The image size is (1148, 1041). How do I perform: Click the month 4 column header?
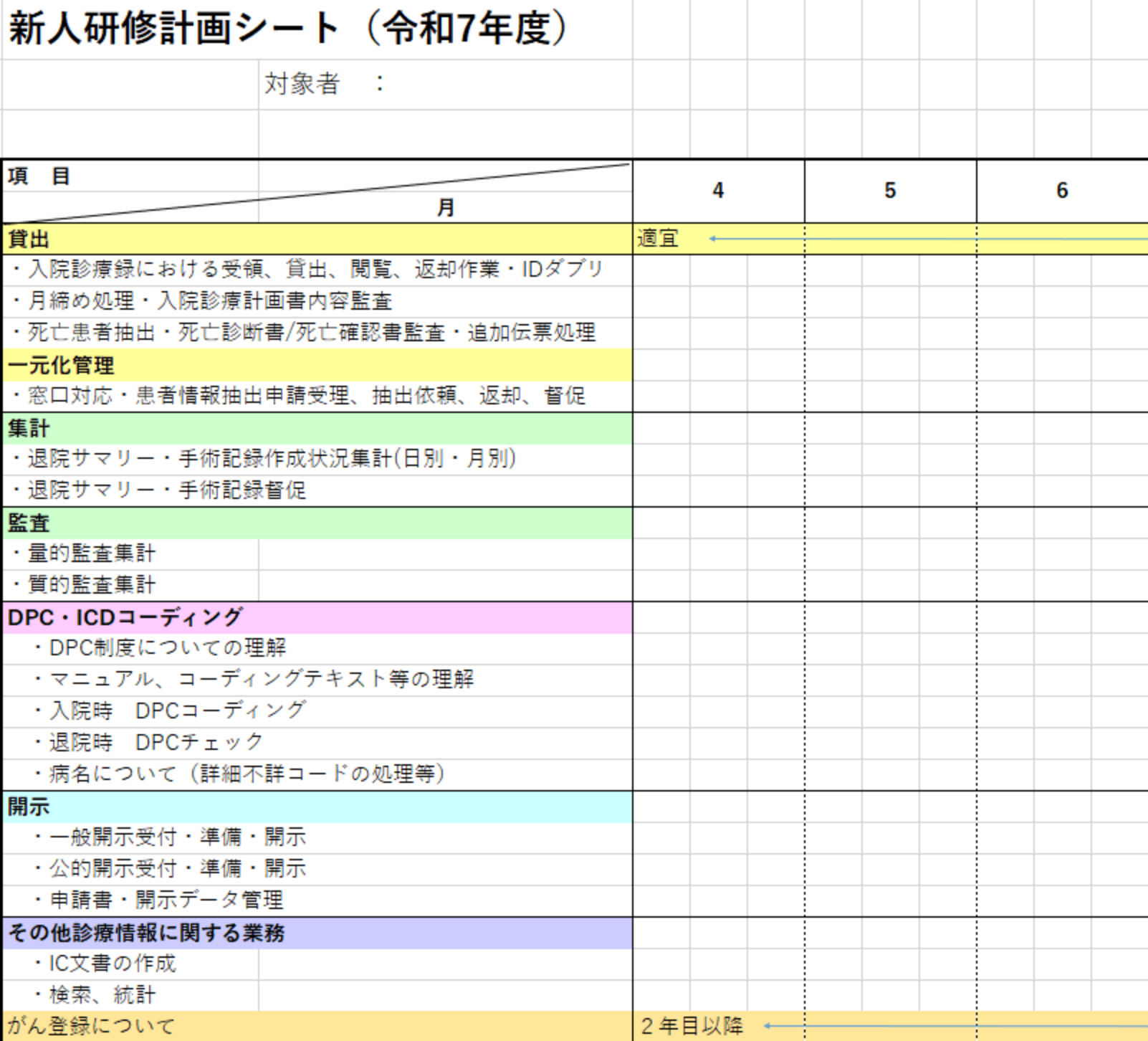[x=718, y=191]
